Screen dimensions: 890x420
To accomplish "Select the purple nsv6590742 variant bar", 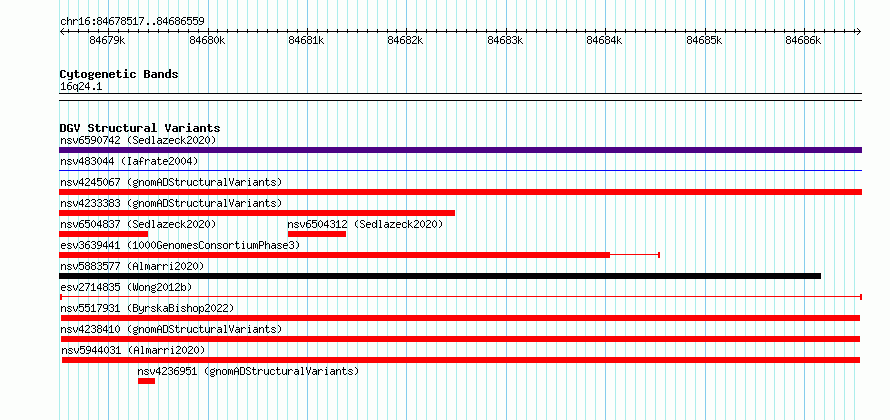I will (x=460, y=150).
